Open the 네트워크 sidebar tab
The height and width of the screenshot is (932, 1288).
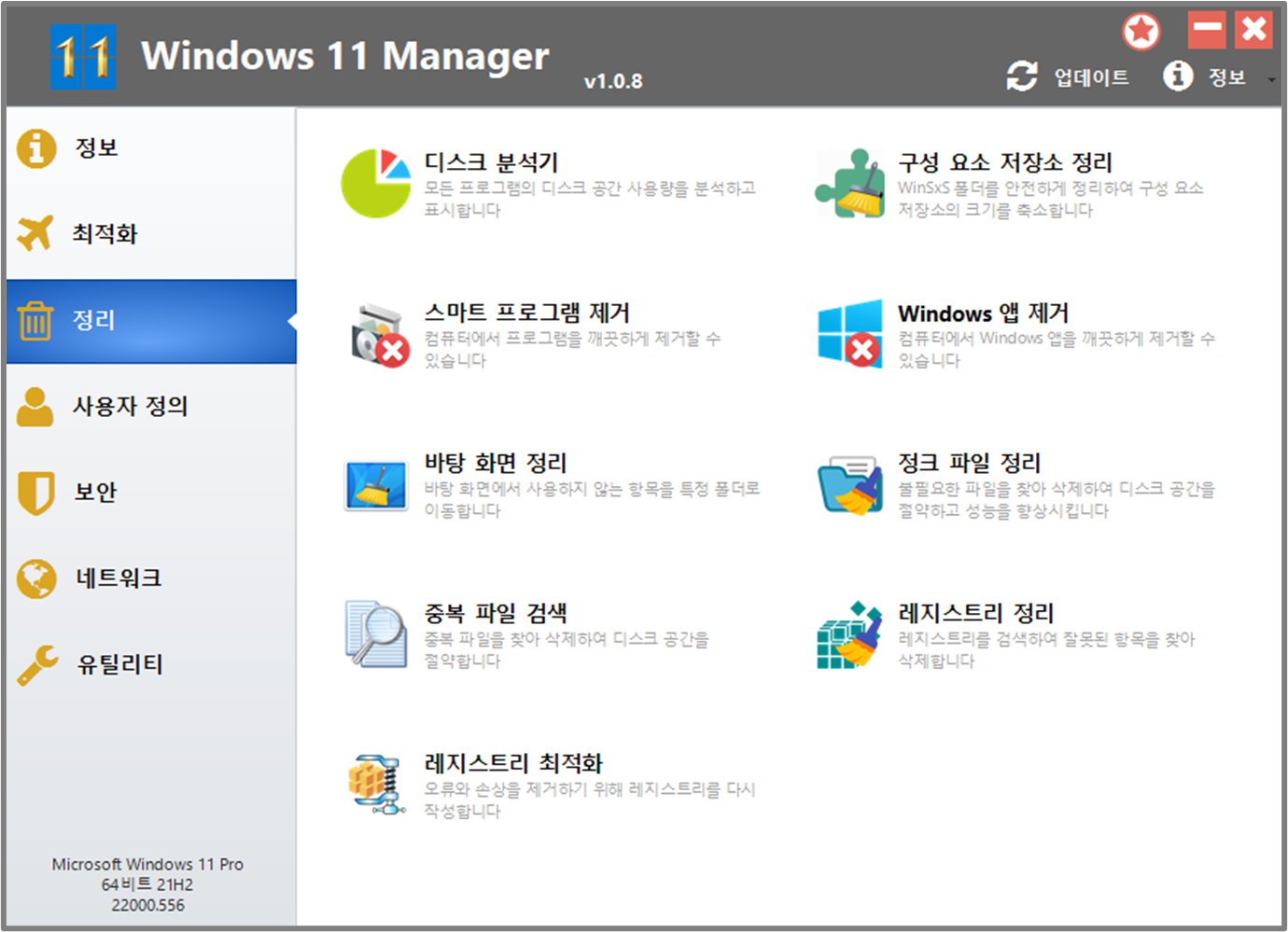pos(151,578)
